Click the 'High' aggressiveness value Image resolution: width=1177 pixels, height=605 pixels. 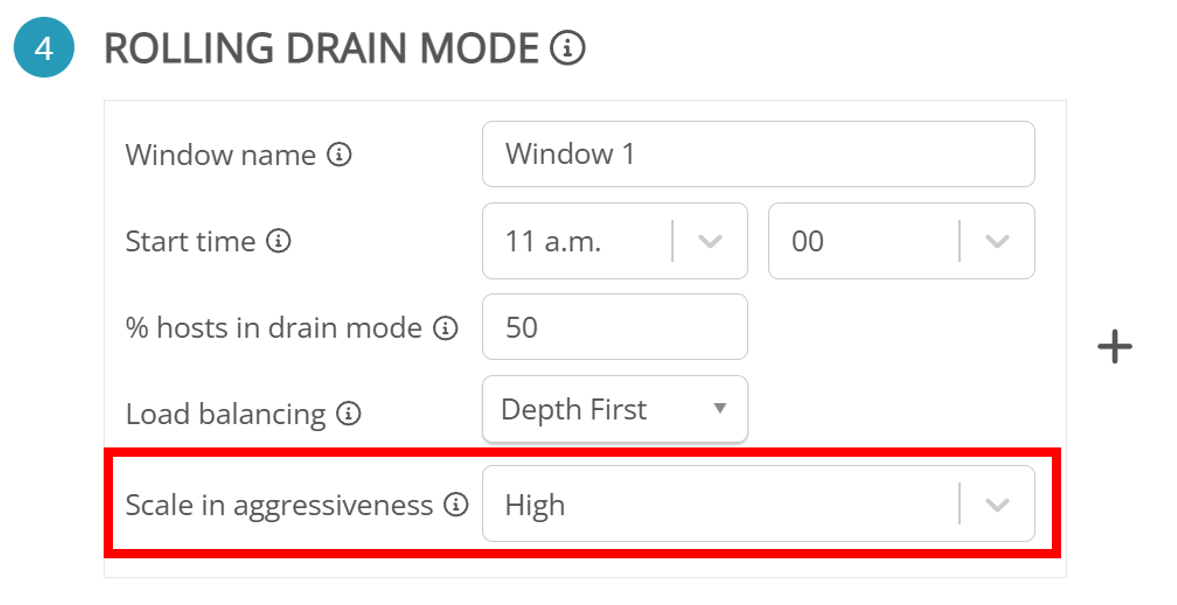pyautogui.click(x=535, y=505)
